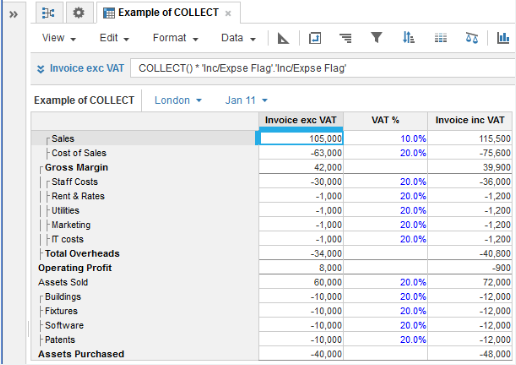Click the balance scales icon
Image resolution: width=516 pixels, height=365 pixels.
pos(472,38)
